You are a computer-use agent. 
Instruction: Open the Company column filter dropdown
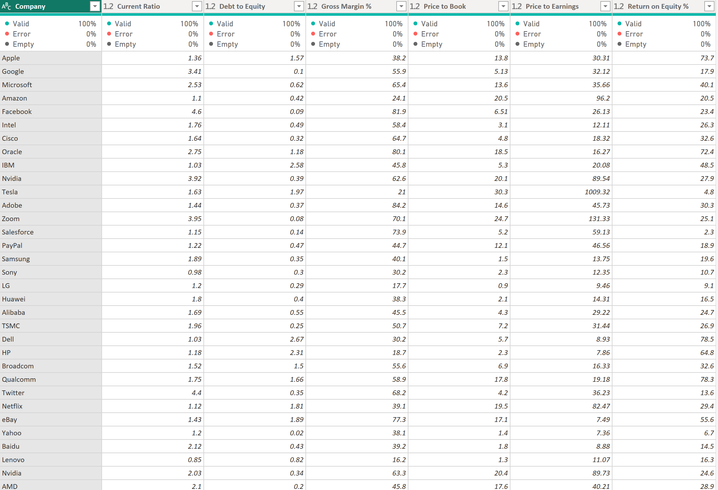click(95, 6)
